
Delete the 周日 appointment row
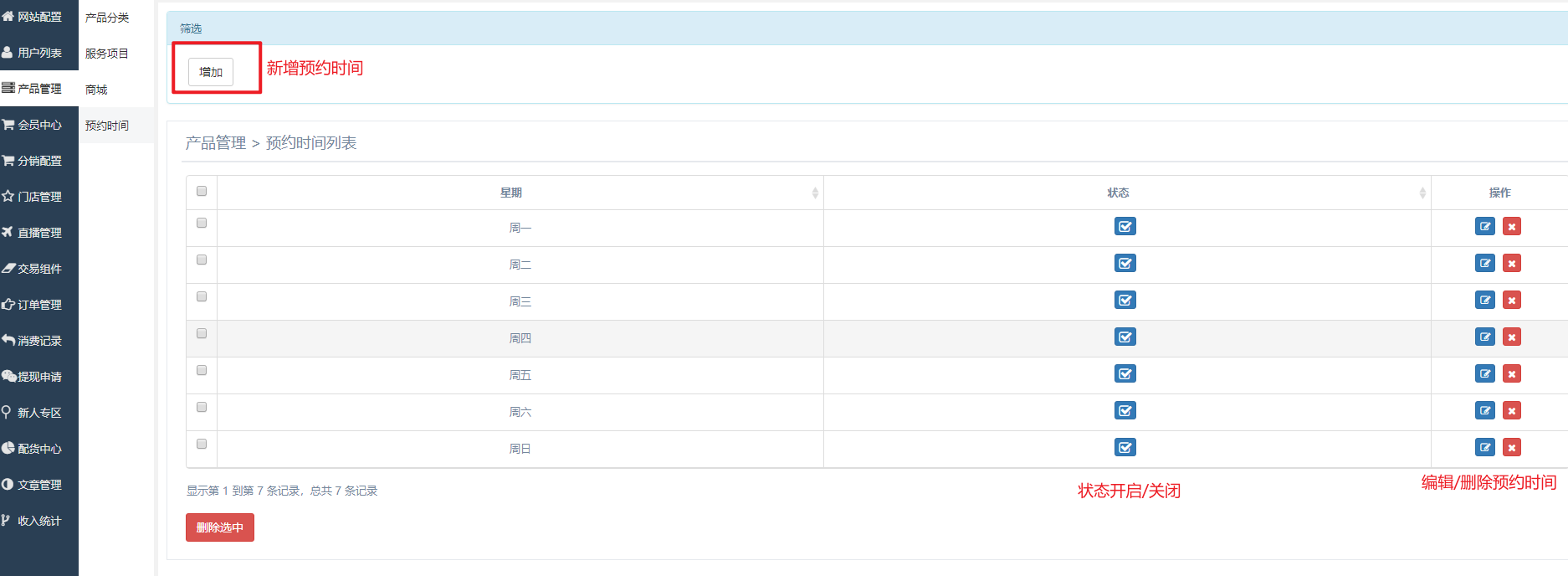pos(1511,447)
